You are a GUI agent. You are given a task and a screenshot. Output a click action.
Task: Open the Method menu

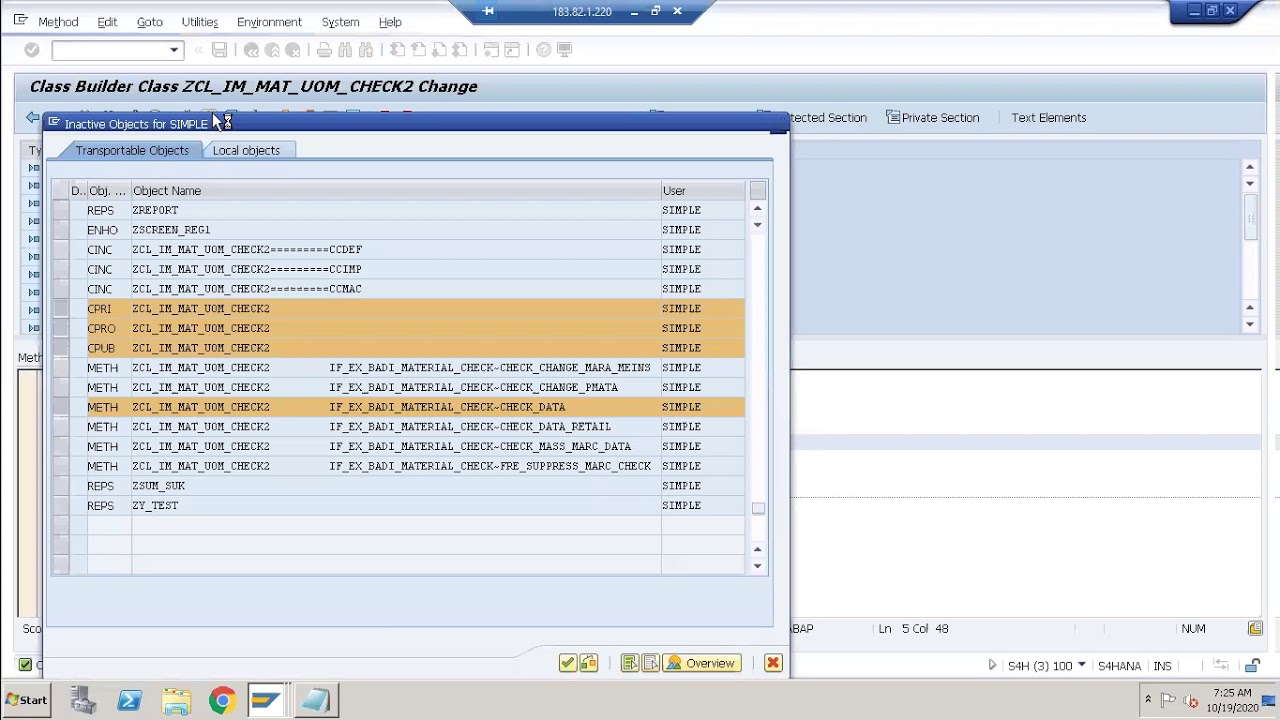coord(58,21)
